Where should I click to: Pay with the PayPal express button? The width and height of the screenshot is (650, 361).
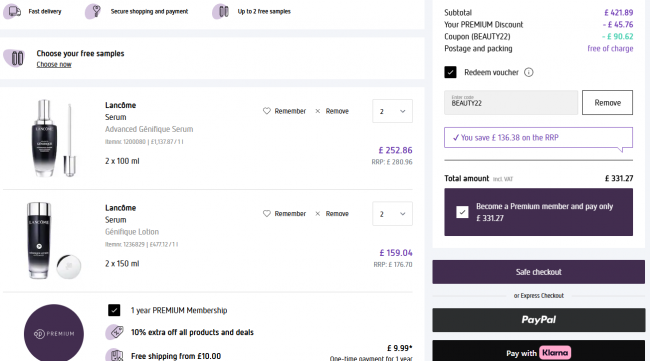coord(538,320)
